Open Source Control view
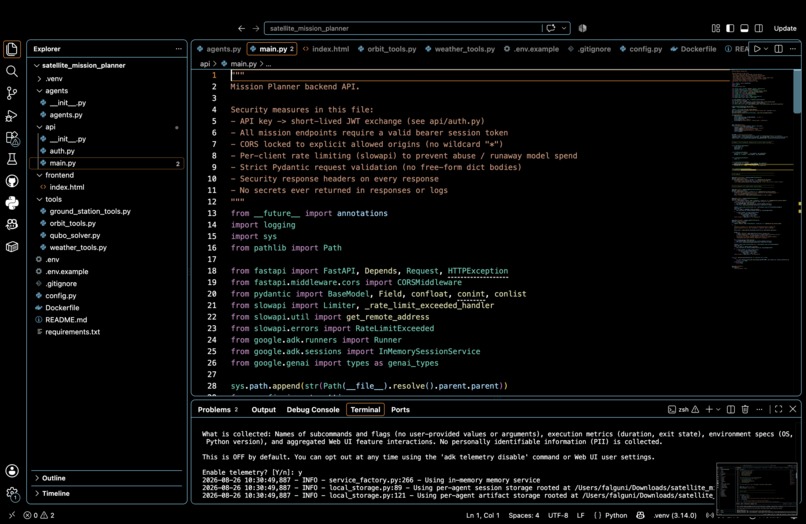The width and height of the screenshot is (806, 524). point(12,93)
